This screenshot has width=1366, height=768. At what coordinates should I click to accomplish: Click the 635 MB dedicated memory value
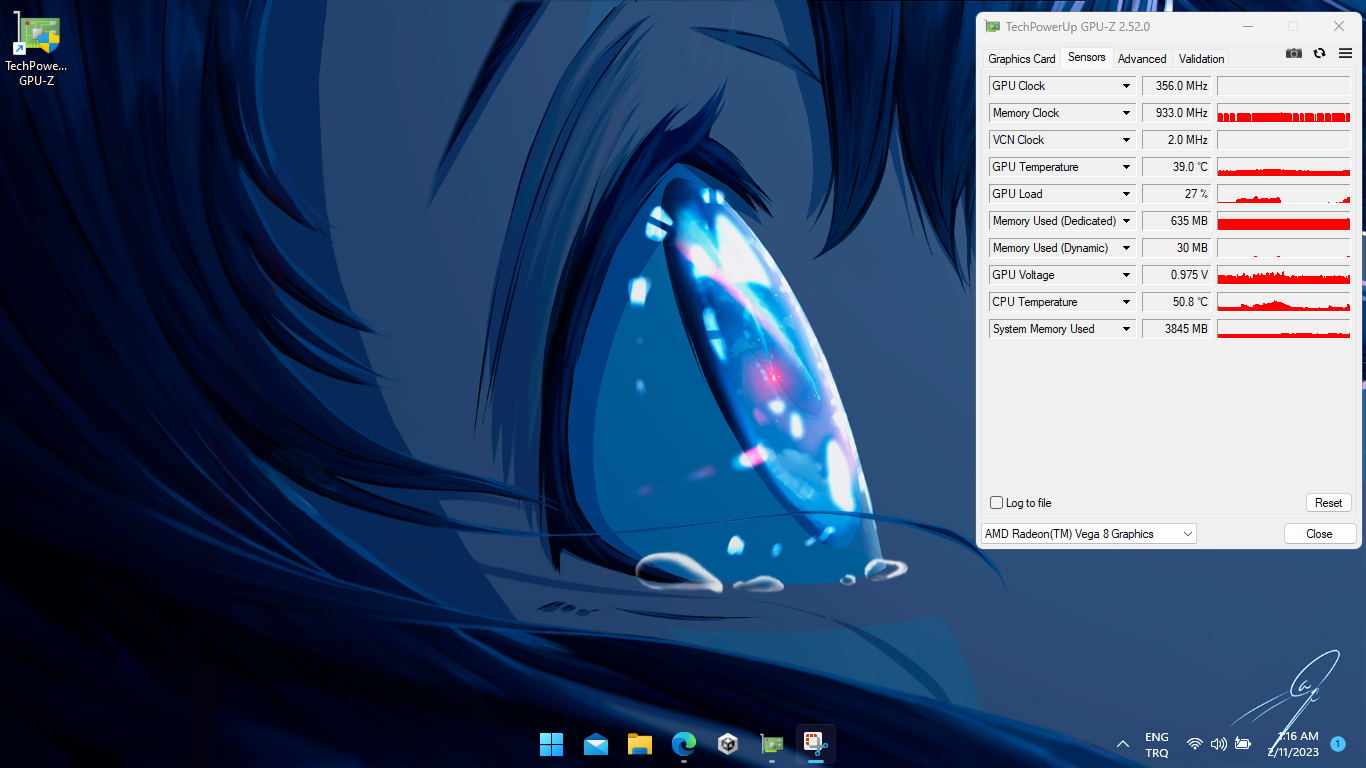point(1177,221)
